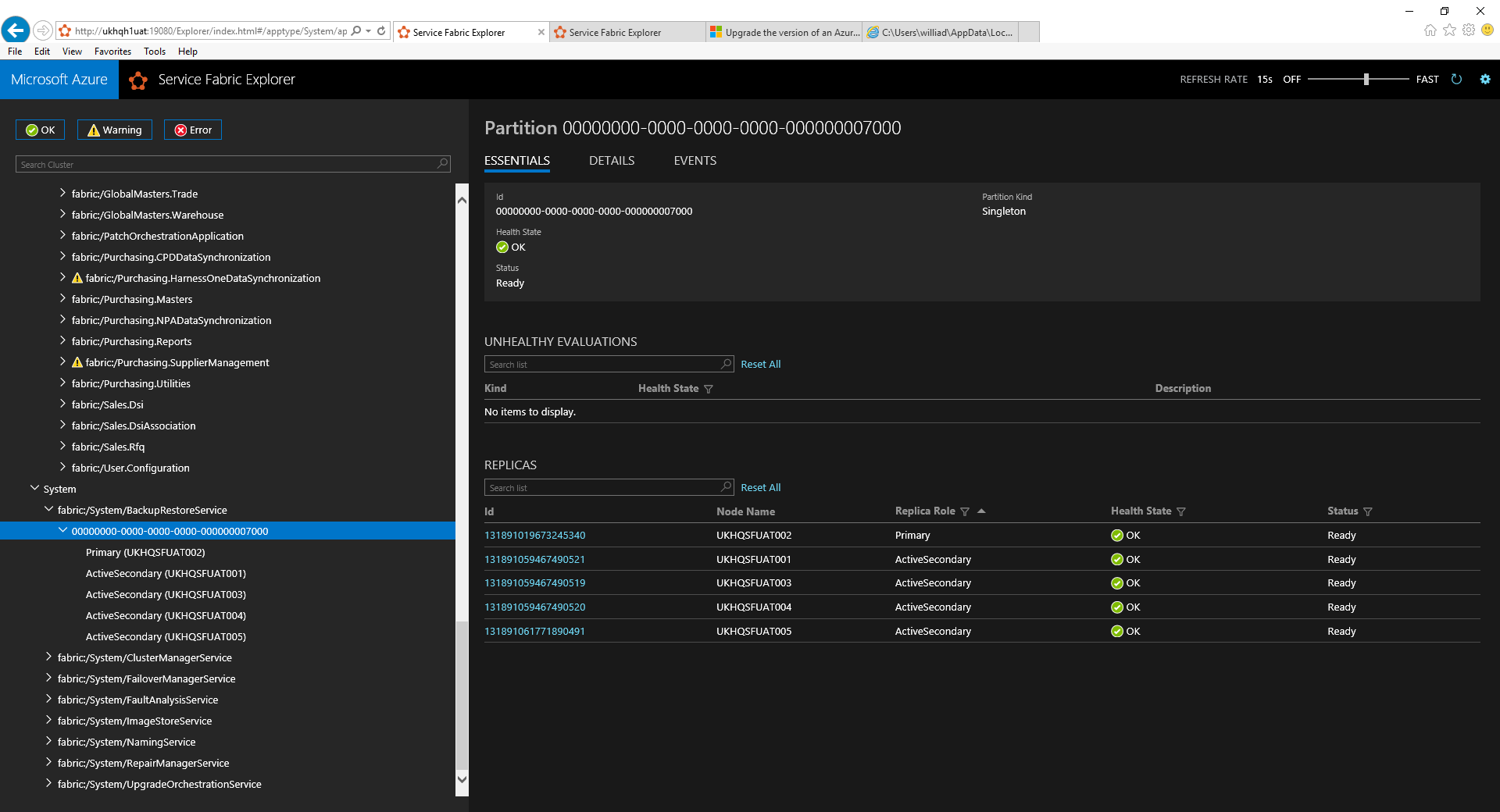Expand fabric:/GlobalMasters.Trade node
The height and width of the screenshot is (812, 1500).
coord(62,193)
